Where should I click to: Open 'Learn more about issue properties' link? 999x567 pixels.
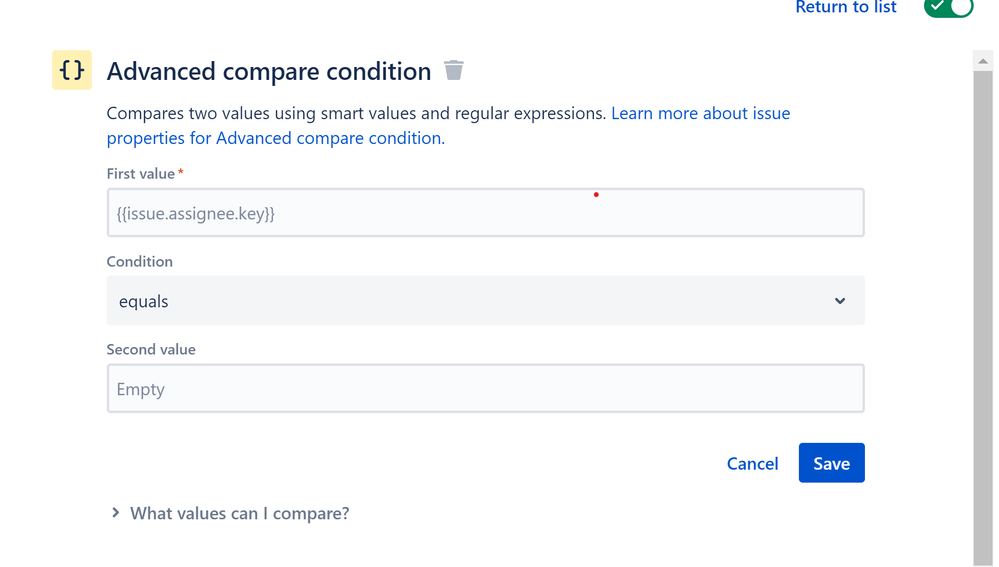point(700,114)
